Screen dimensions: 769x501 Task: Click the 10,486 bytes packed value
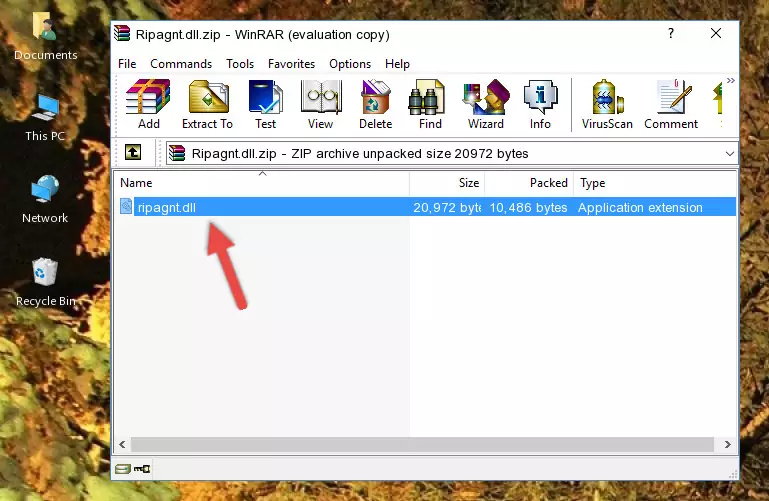(528, 207)
